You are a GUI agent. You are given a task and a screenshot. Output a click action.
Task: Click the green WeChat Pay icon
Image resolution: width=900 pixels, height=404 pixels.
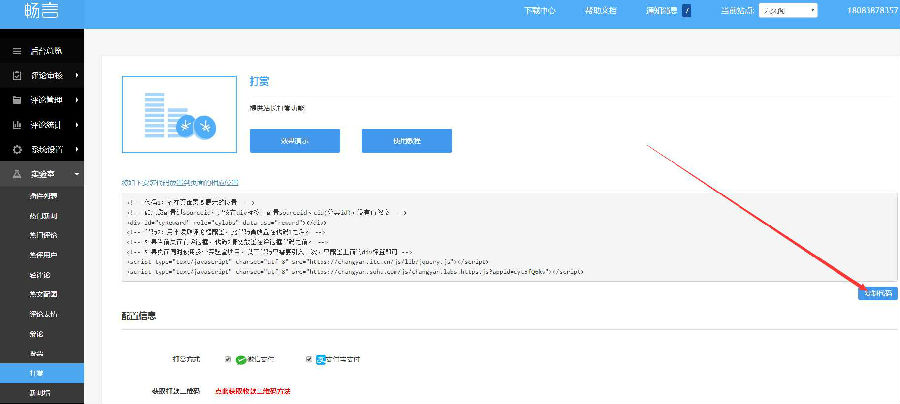coord(241,359)
